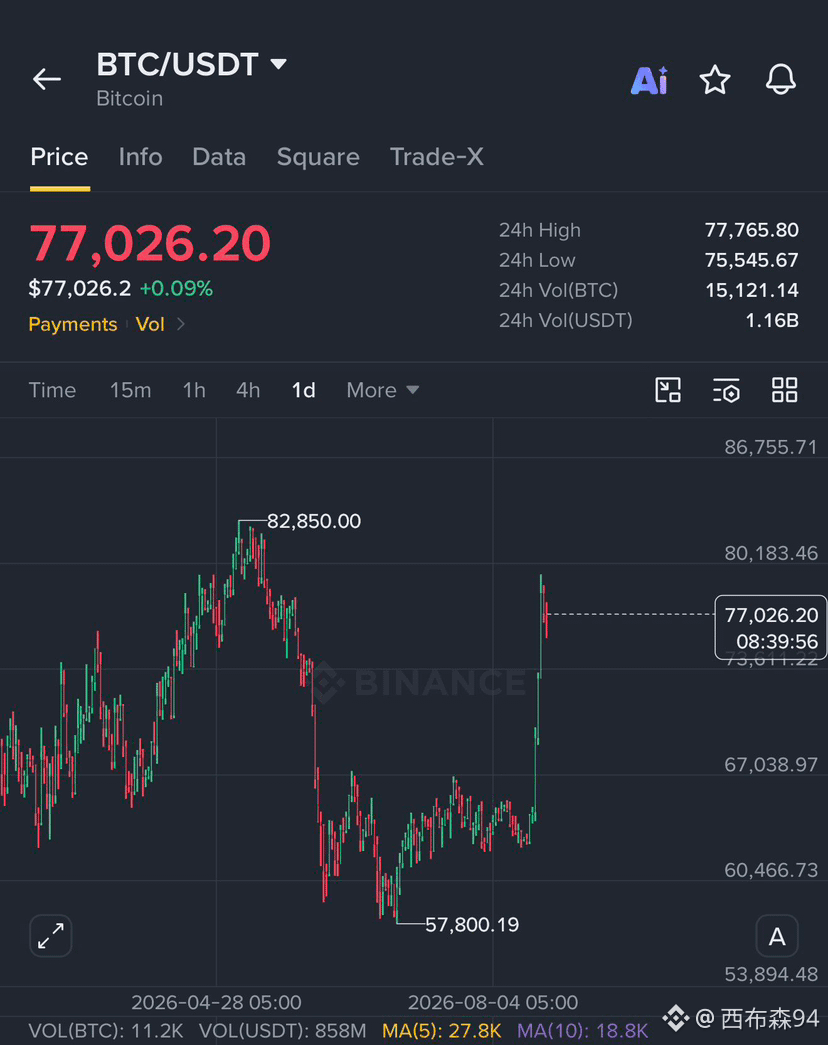Viewport: 828px width, 1045px height.
Task: Select the 4h timeframe
Action: (x=248, y=390)
